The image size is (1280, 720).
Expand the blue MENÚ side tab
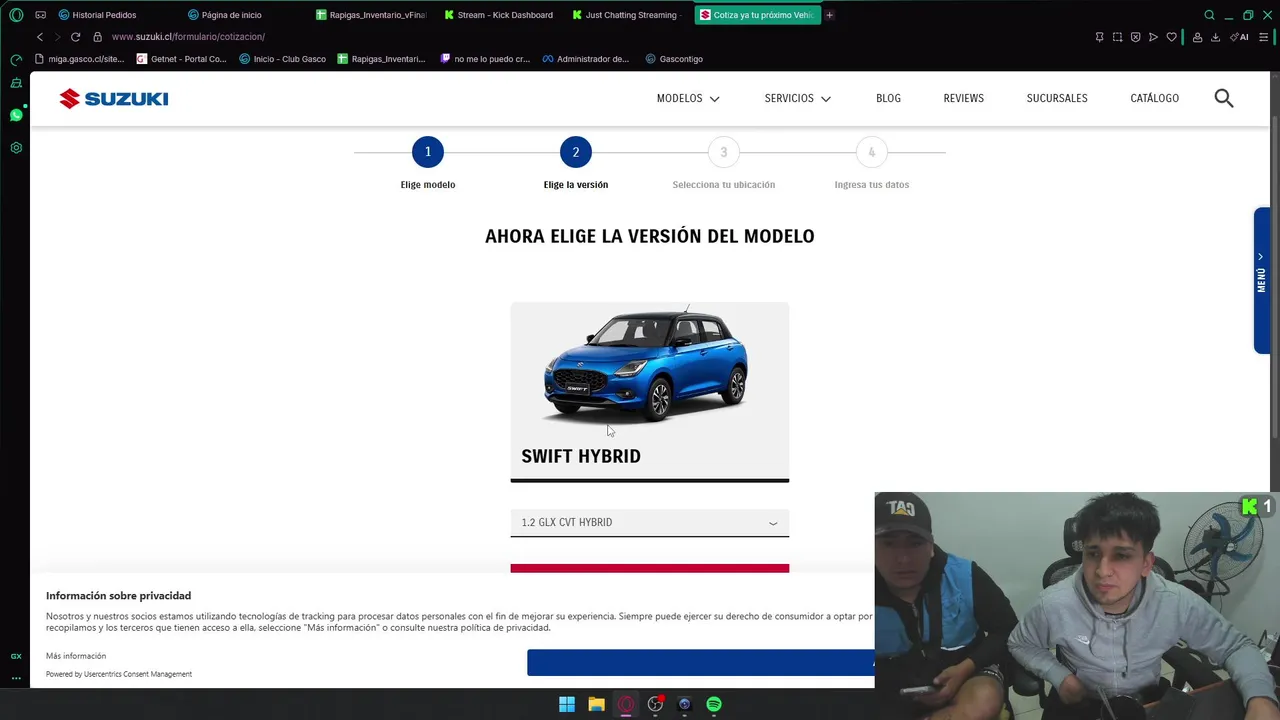[1262, 280]
